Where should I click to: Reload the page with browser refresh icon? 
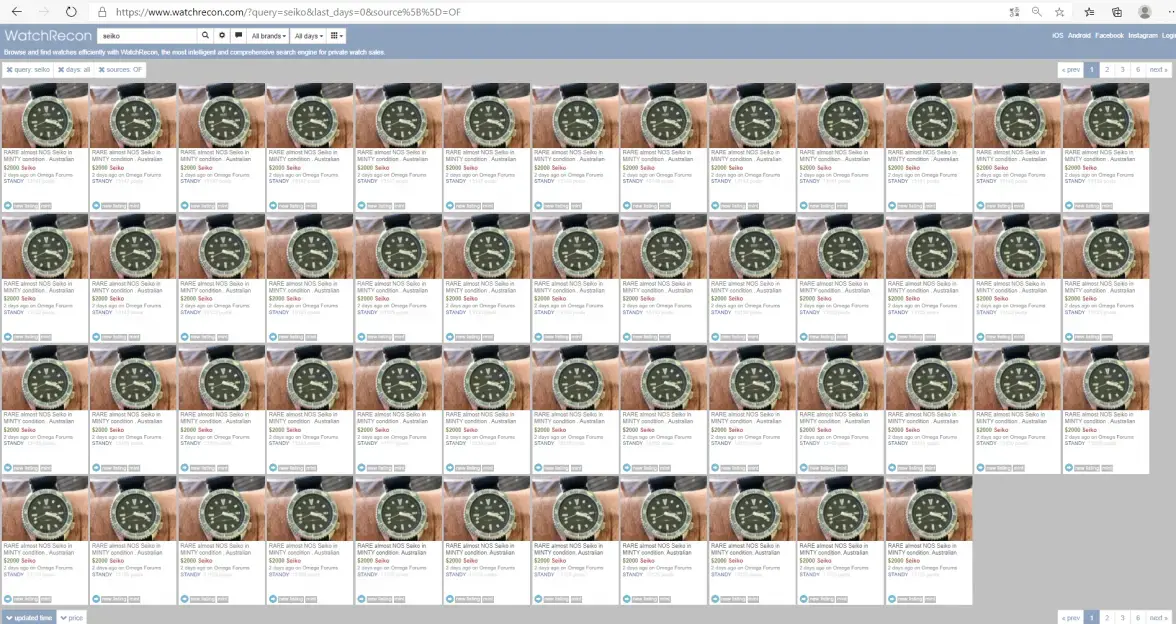[71, 12]
